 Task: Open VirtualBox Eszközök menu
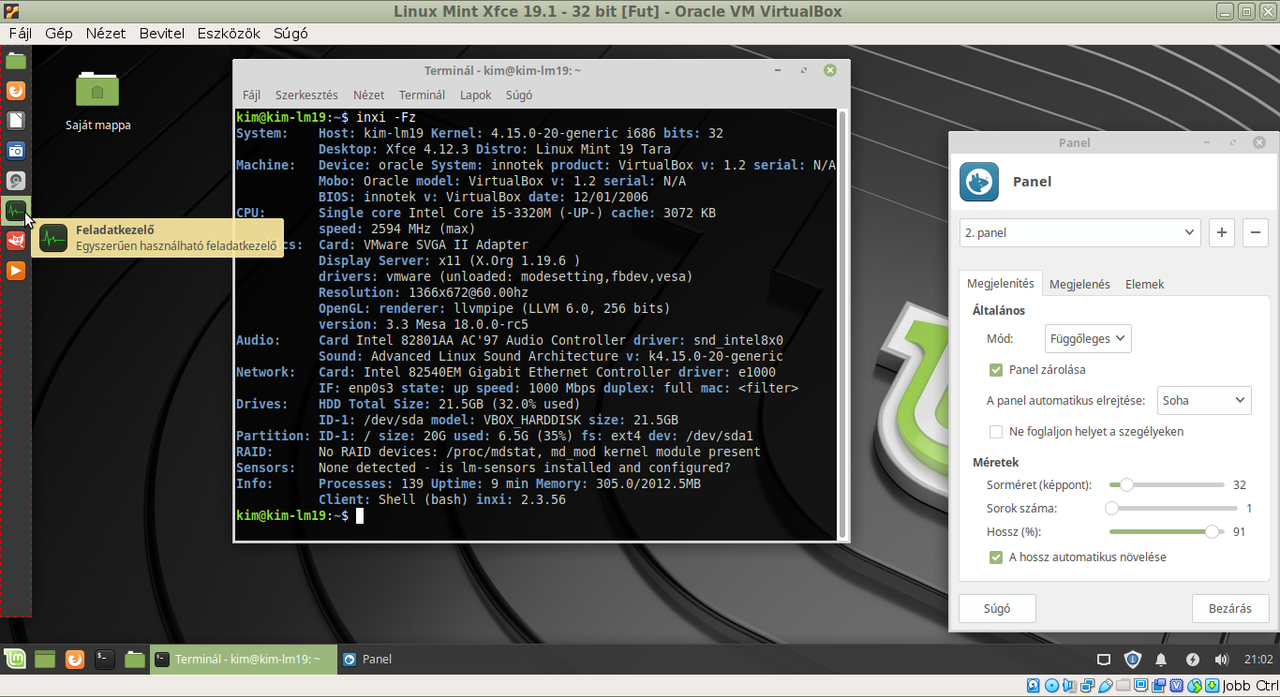[x=229, y=33]
